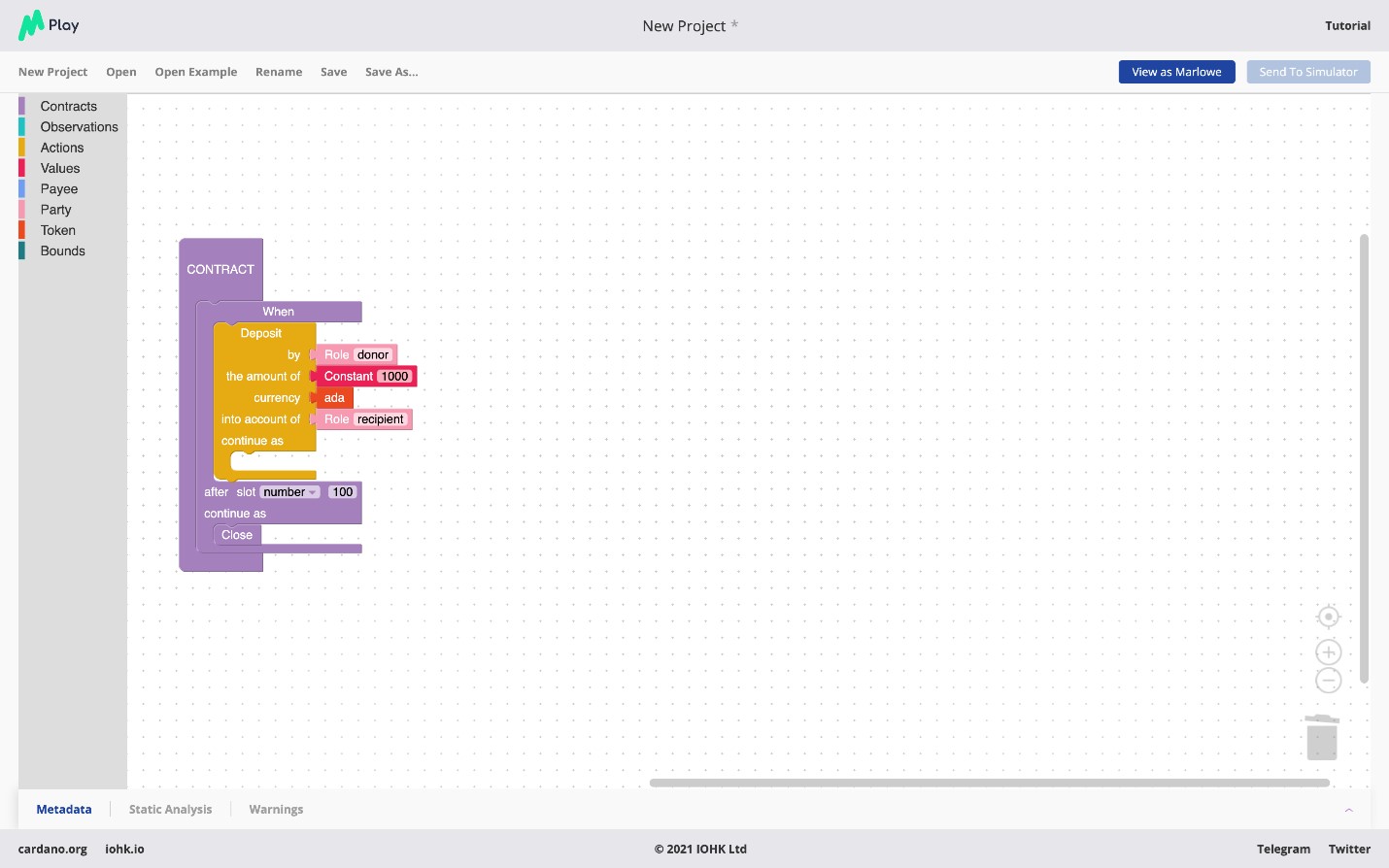1389x868 pixels.
Task: Open the Observations block category
Action: (79, 127)
